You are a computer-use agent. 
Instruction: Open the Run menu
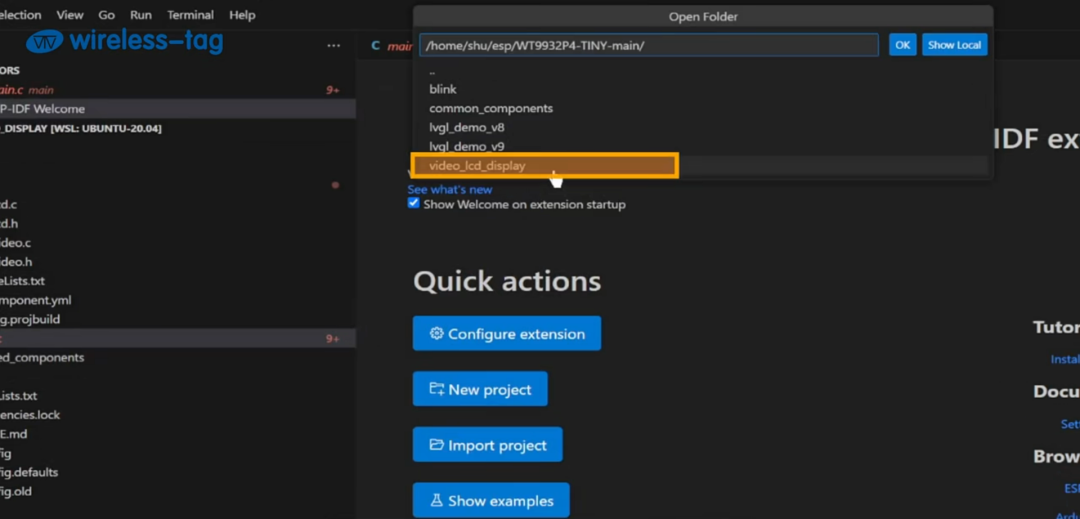pos(141,14)
